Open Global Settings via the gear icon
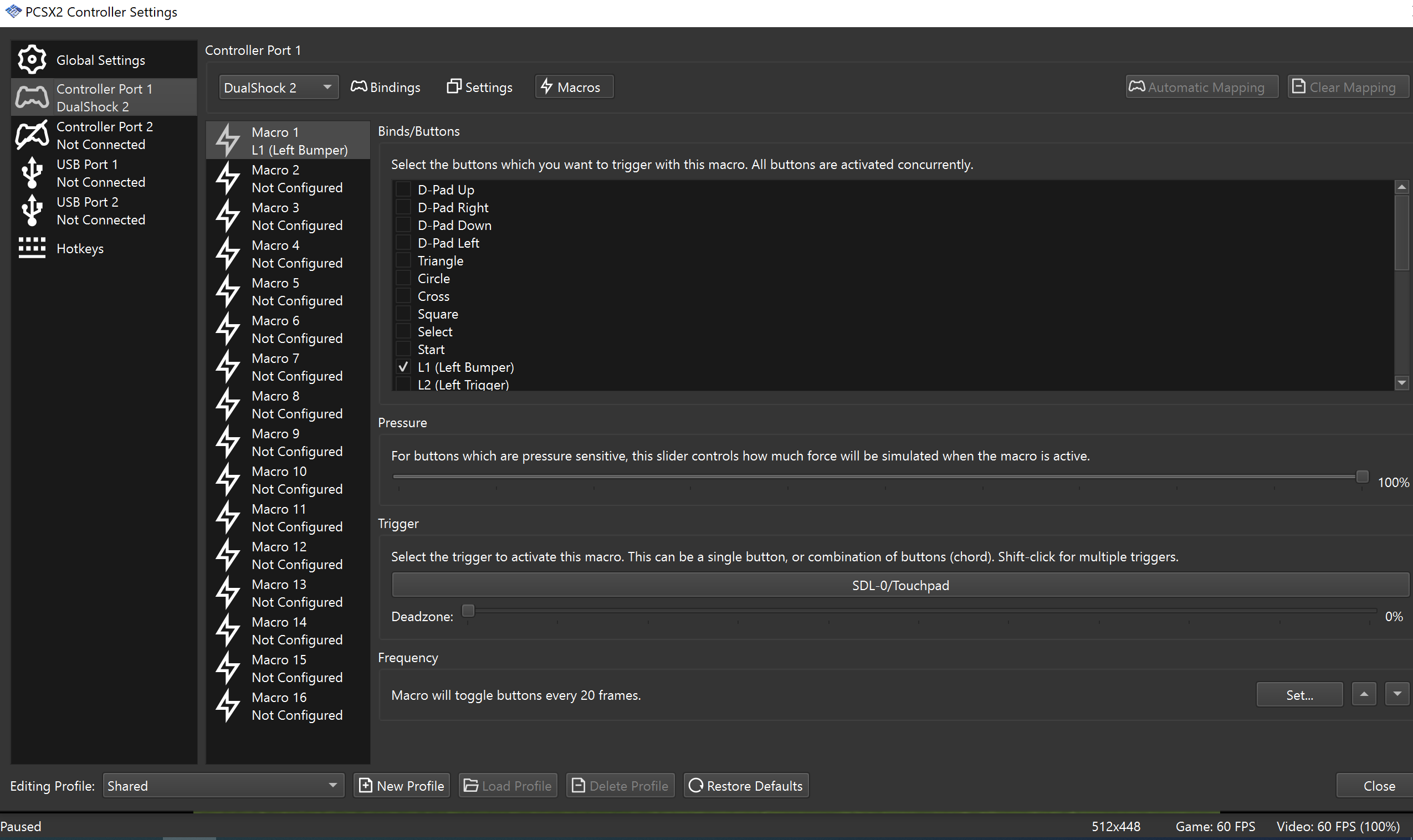 [32, 59]
